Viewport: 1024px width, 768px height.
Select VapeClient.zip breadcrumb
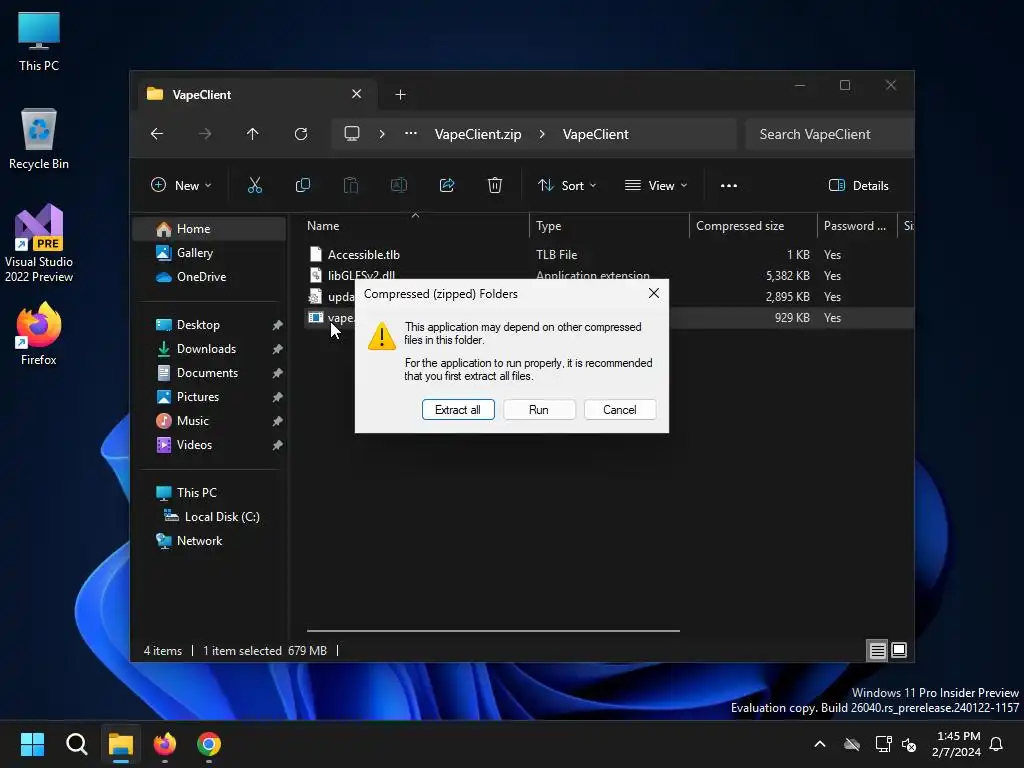pyautogui.click(x=478, y=134)
